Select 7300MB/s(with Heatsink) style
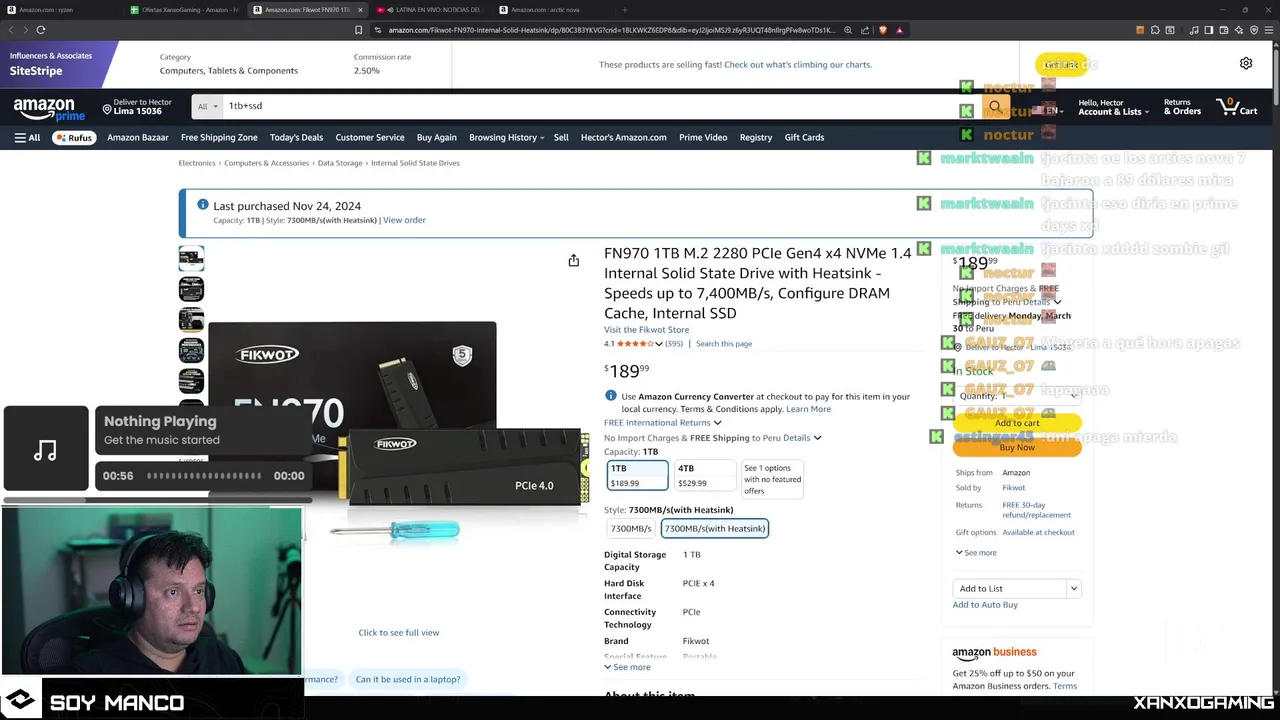The height and width of the screenshot is (720, 1280). pos(715,528)
